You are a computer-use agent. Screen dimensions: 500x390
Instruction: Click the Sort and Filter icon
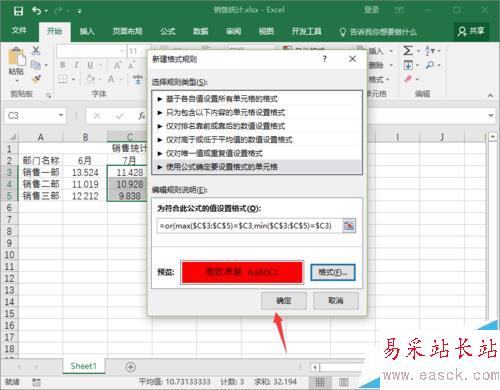coord(430,51)
